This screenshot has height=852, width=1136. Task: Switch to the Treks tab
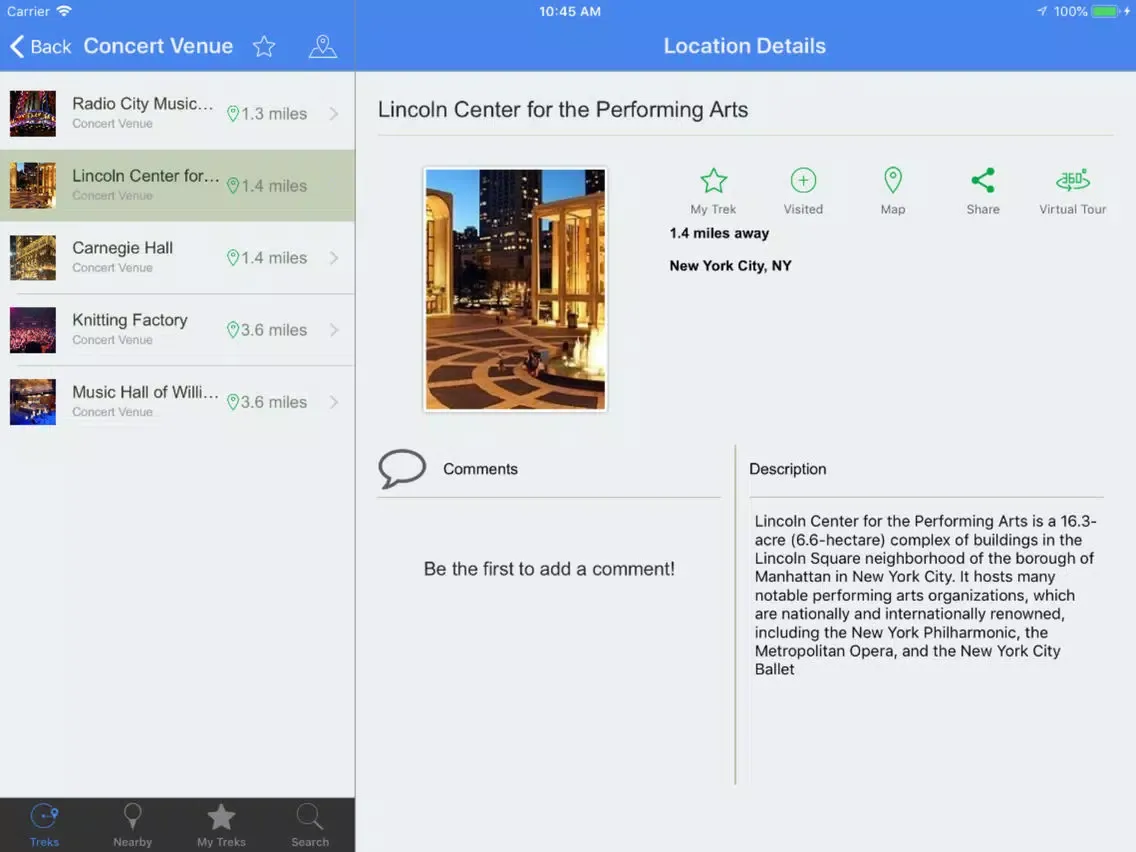click(x=44, y=825)
